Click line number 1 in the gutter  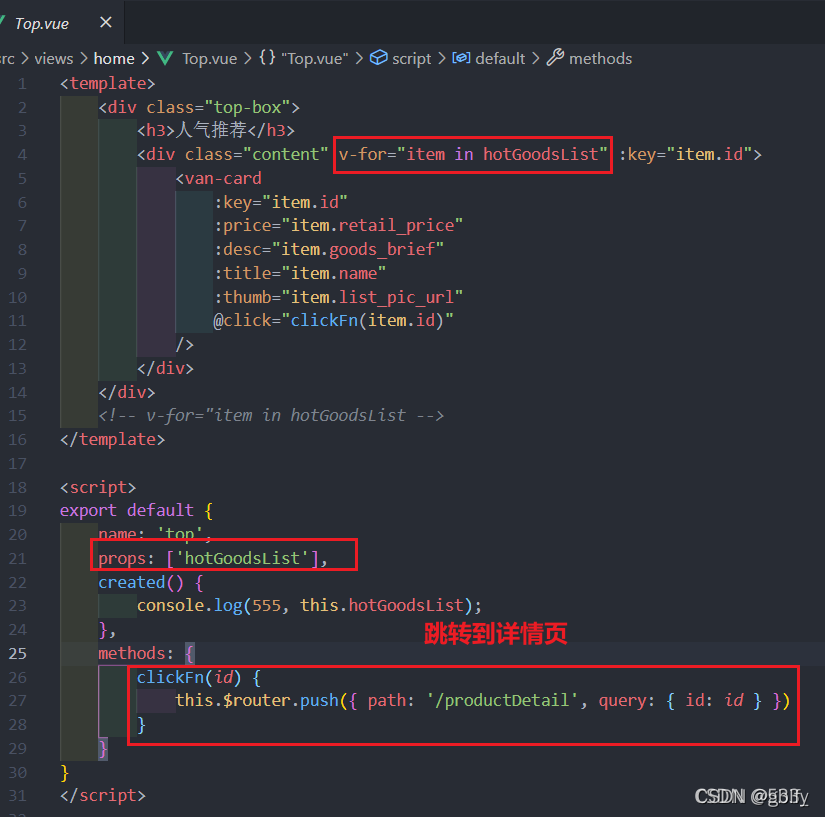(22, 84)
